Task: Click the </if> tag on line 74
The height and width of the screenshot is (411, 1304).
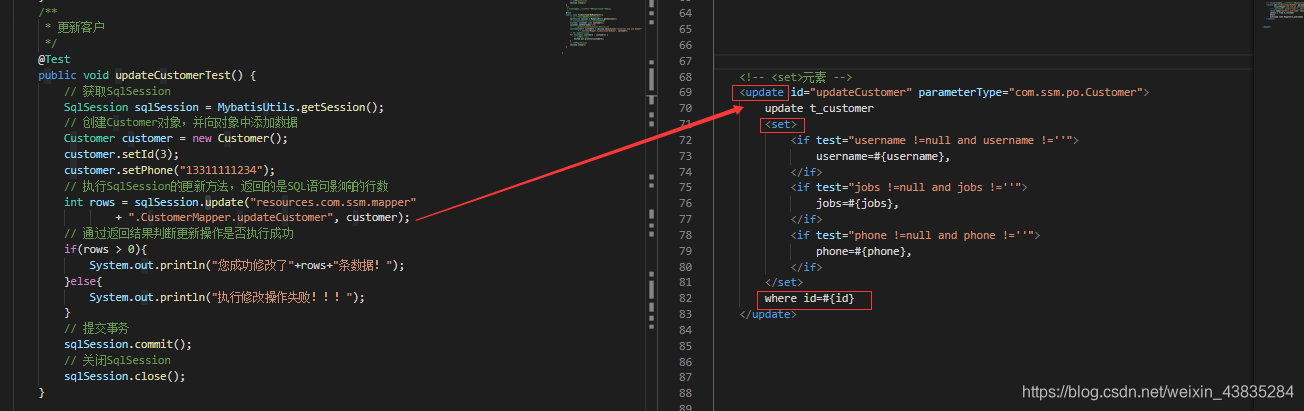Action: (806, 172)
